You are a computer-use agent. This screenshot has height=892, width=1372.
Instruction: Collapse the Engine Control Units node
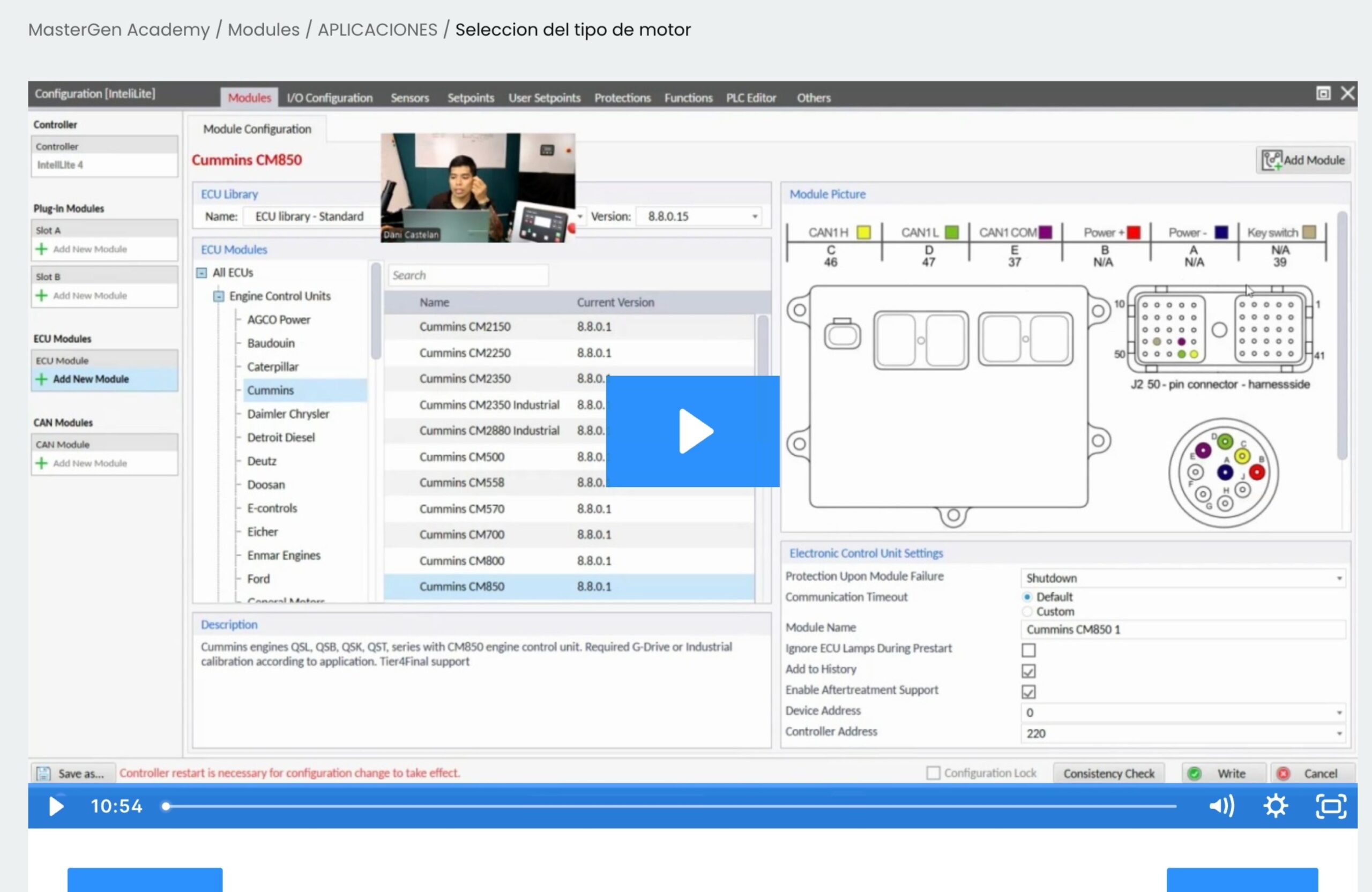coord(219,296)
